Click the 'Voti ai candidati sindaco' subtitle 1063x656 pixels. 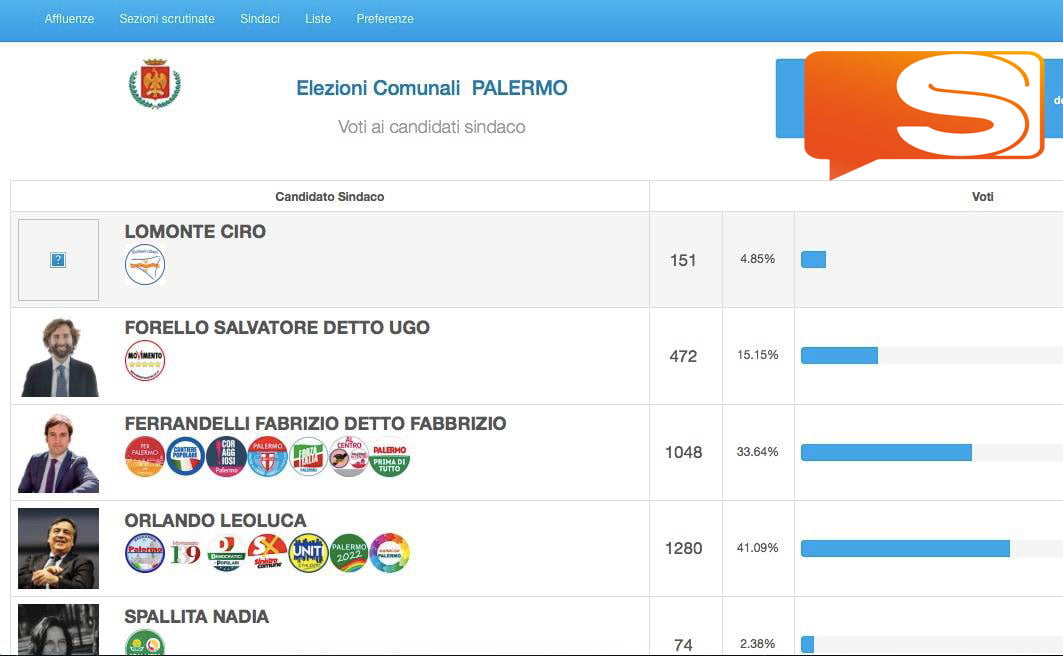point(432,127)
